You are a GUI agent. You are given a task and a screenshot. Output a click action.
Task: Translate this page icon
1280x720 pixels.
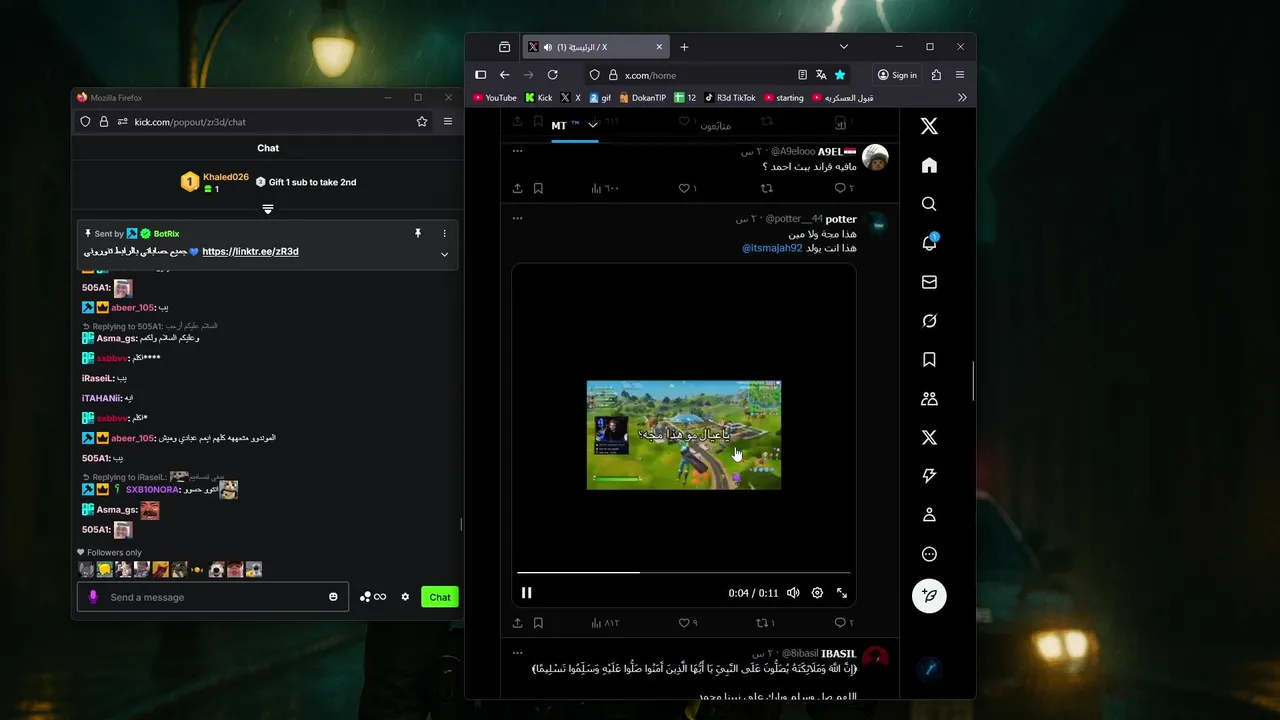click(x=821, y=75)
